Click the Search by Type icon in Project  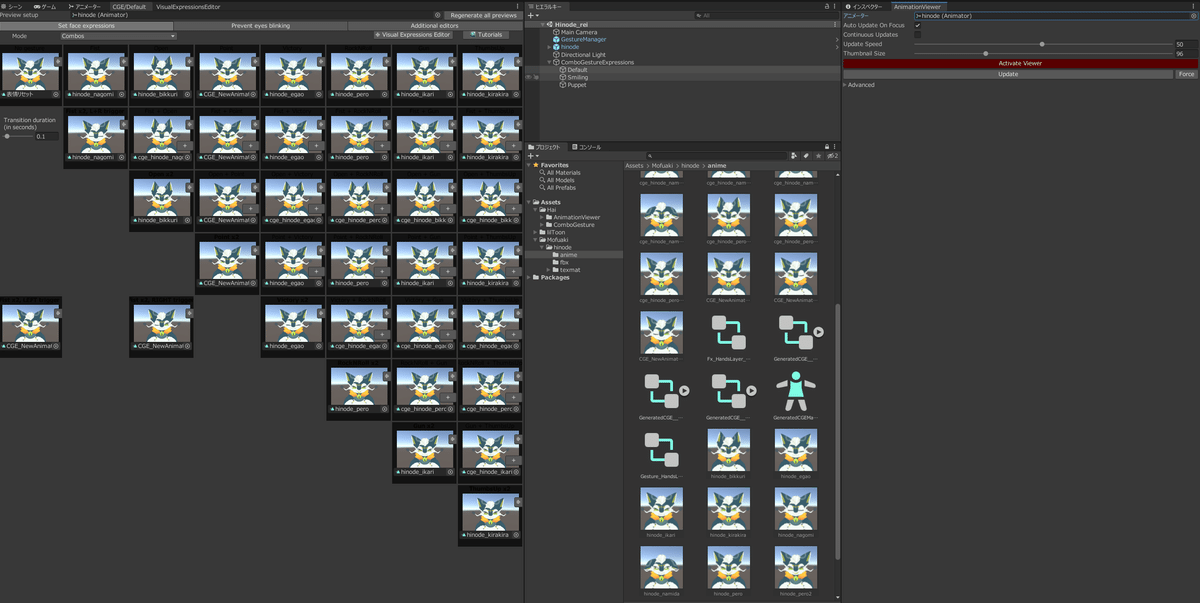point(794,156)
